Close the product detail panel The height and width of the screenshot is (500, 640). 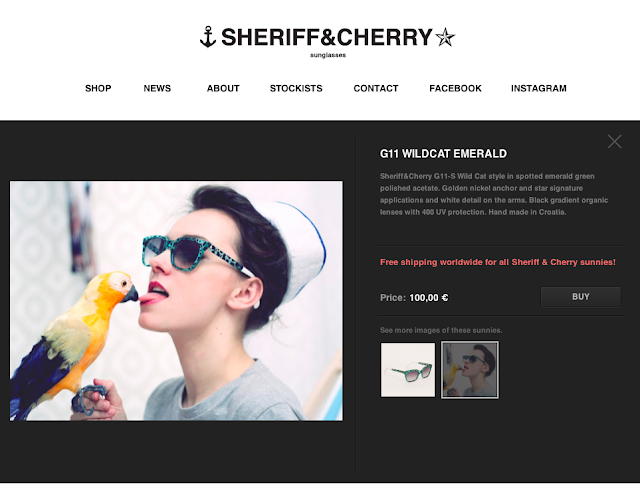tap(614, 142)
